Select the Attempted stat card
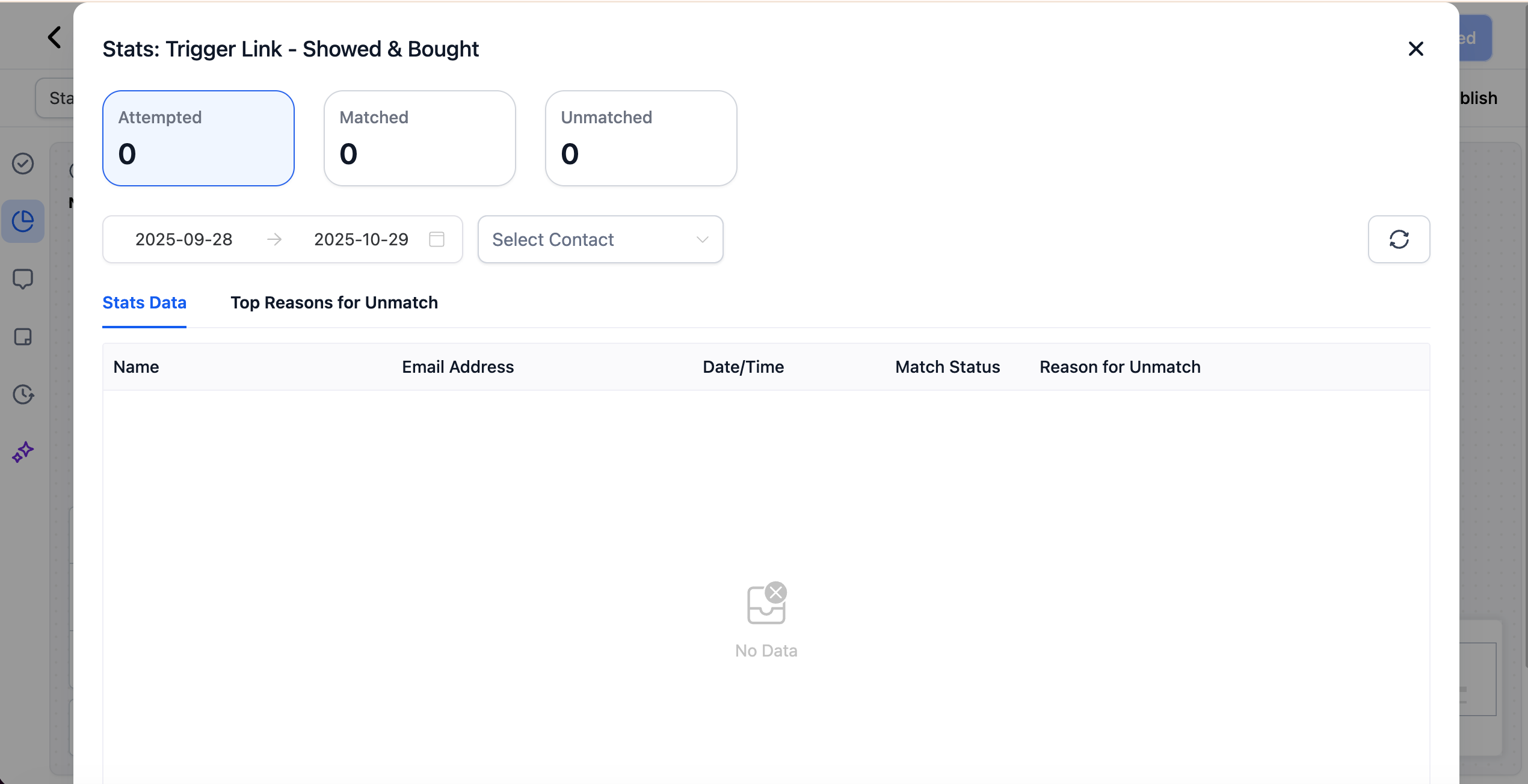This screenshot has width=1528, height=784. point(198,138)
